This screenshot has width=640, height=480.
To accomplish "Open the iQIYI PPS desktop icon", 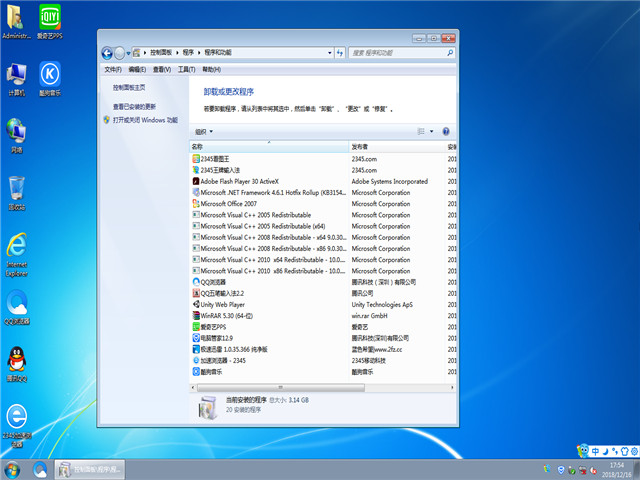I will coord(50,22).
